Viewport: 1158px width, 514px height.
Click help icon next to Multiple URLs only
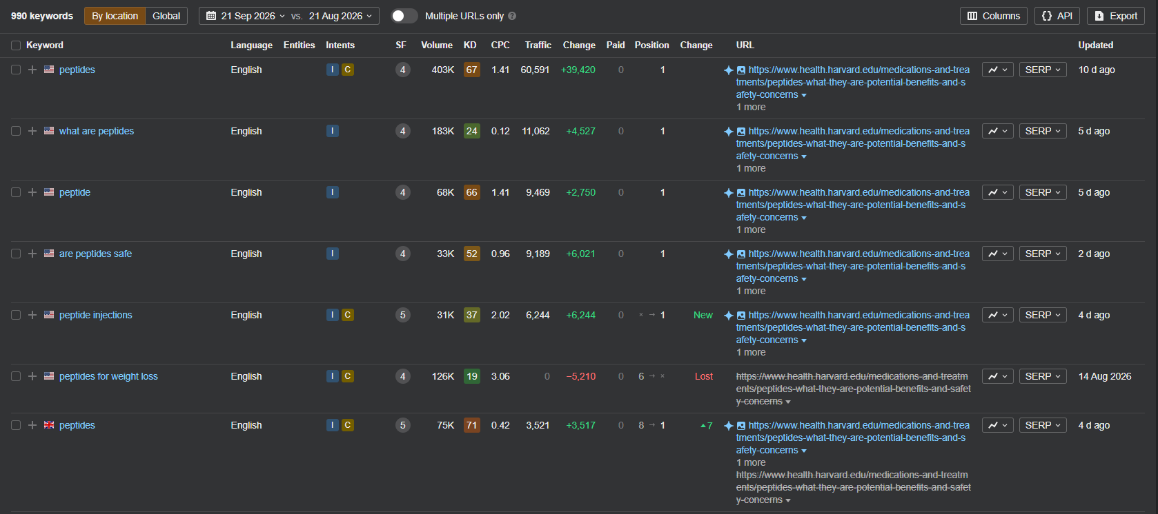point(513,16)
